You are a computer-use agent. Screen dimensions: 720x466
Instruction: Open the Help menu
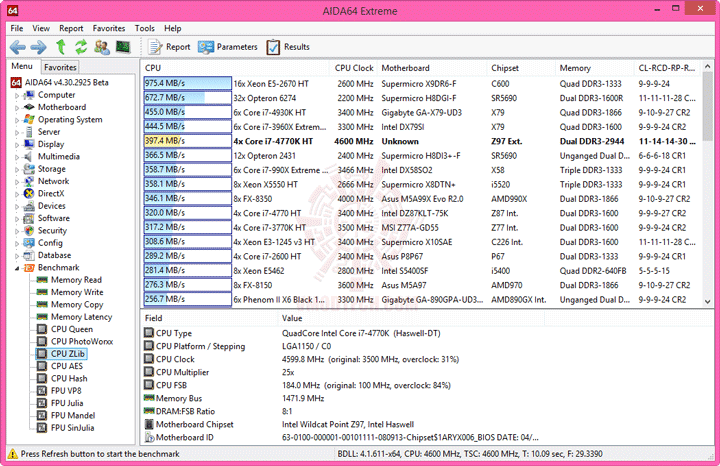(173, 28)
